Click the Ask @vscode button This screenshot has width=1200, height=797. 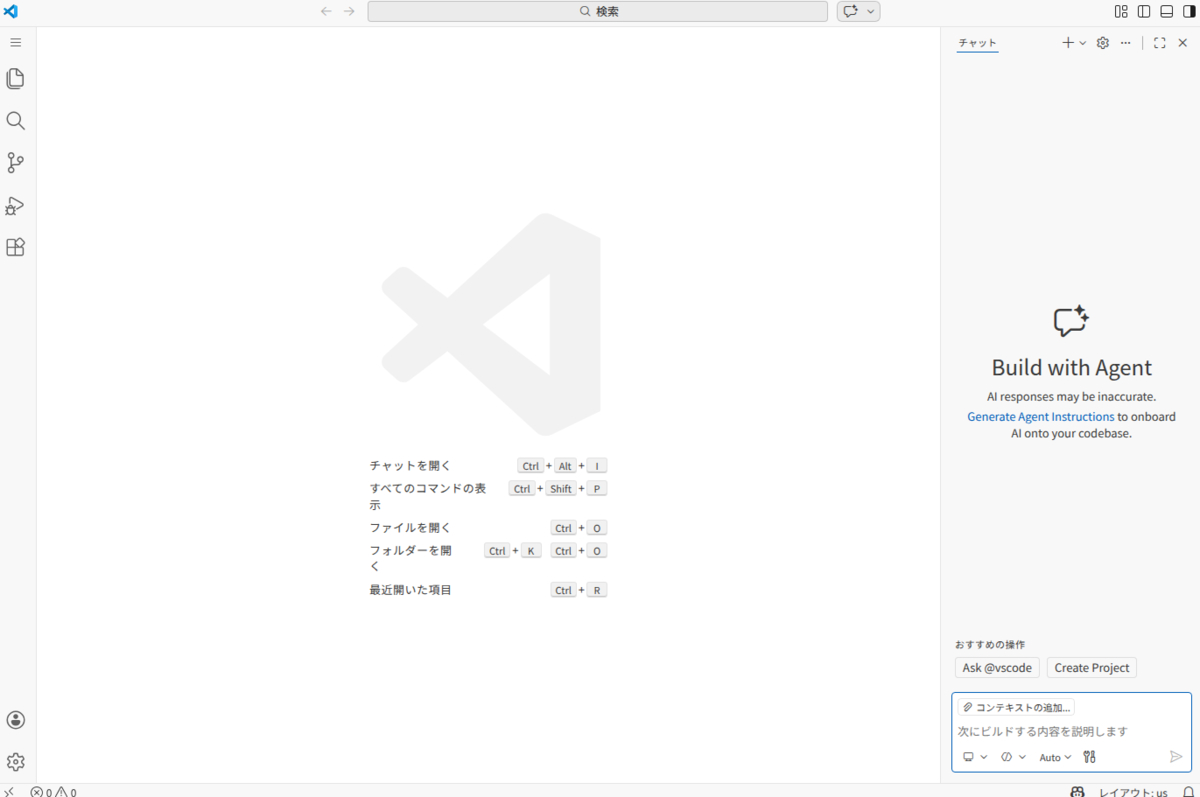tap(997, 667)
